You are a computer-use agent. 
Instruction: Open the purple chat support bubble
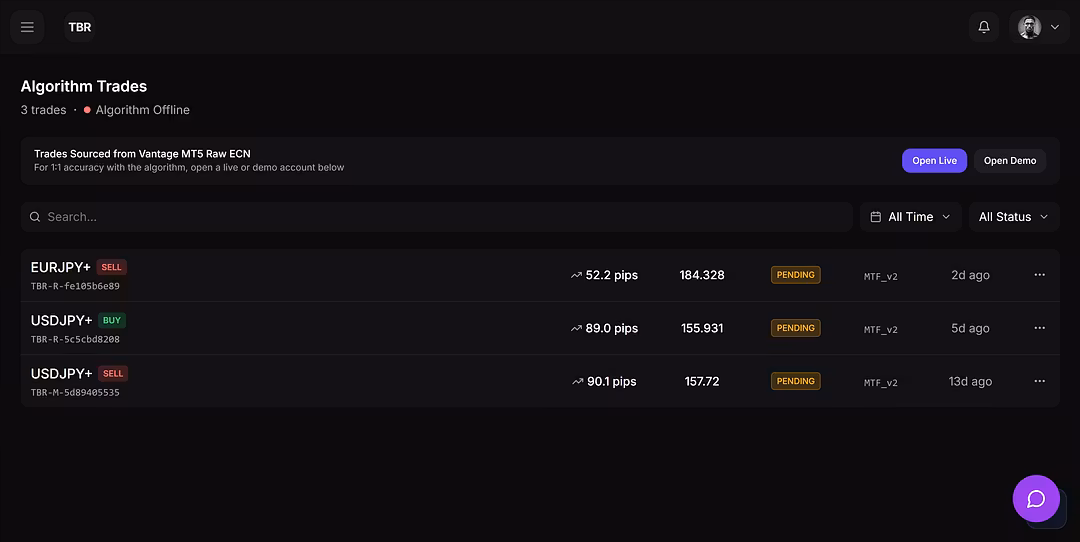pyautogui.click(x=1035, y=498)
